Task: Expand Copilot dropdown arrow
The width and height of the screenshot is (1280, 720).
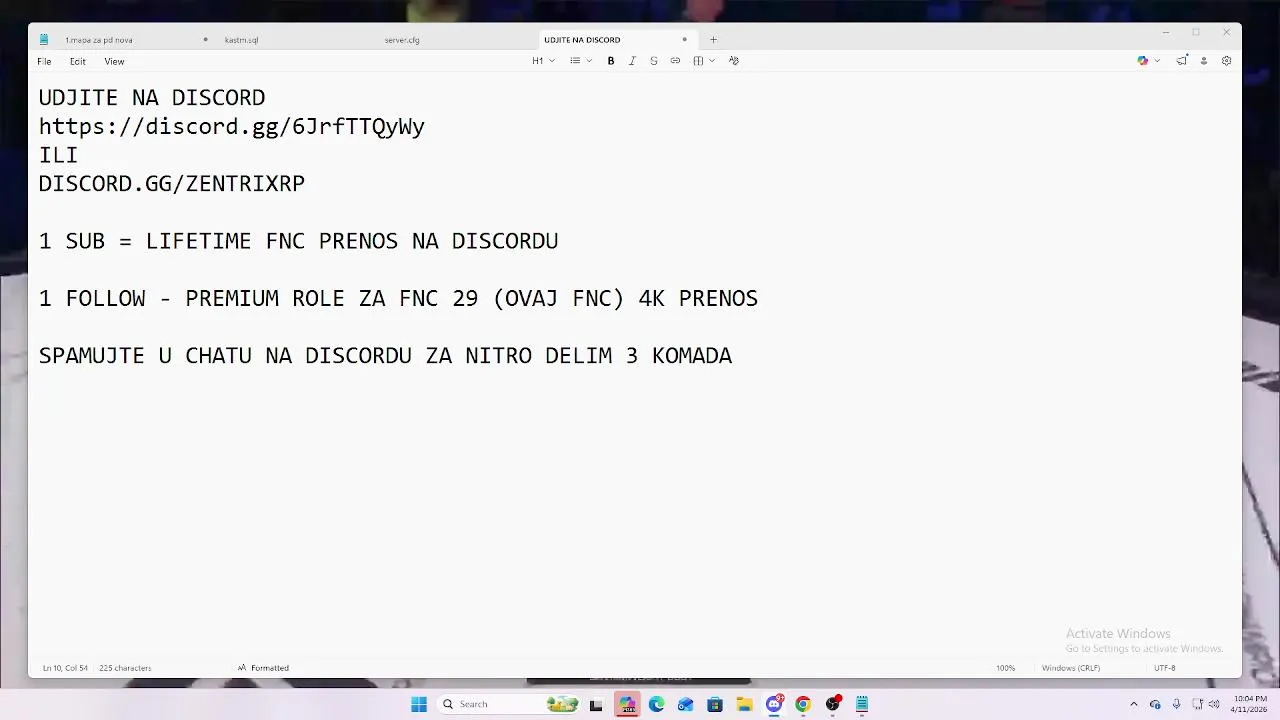Action: (x=1158, y=61)
